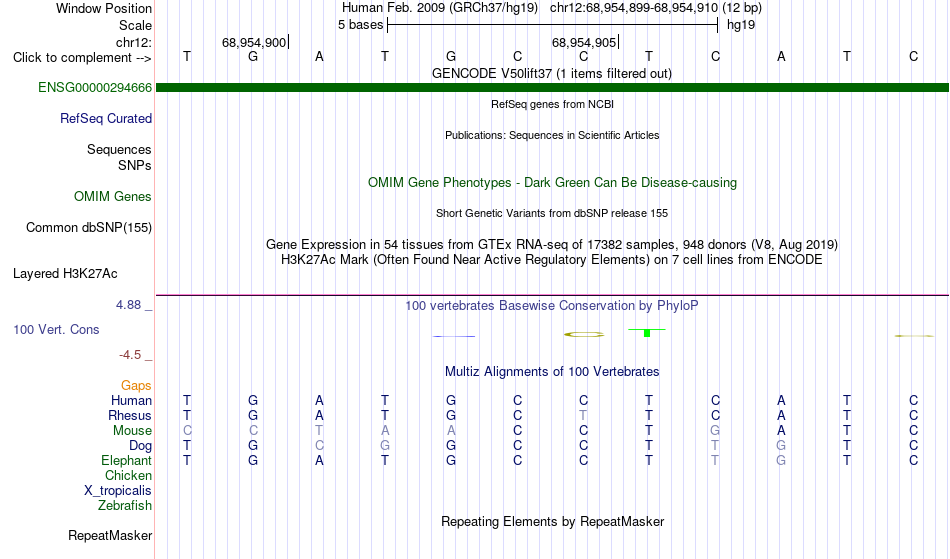Click the Human species row label
The height and width of the screenshot is (559, 950).
[131, 401]
